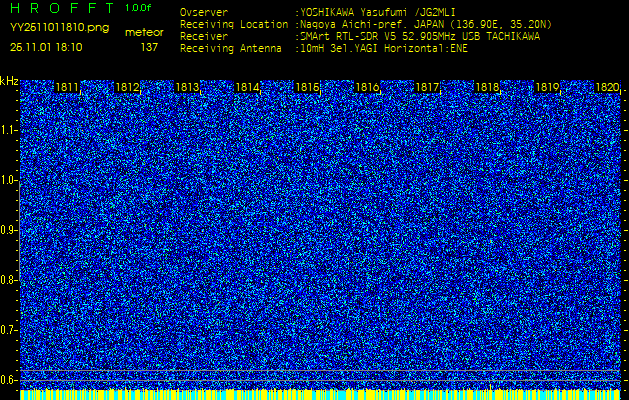Click the Receiver description line
This screenshot has width=629, height=400.
pos(360,37)
